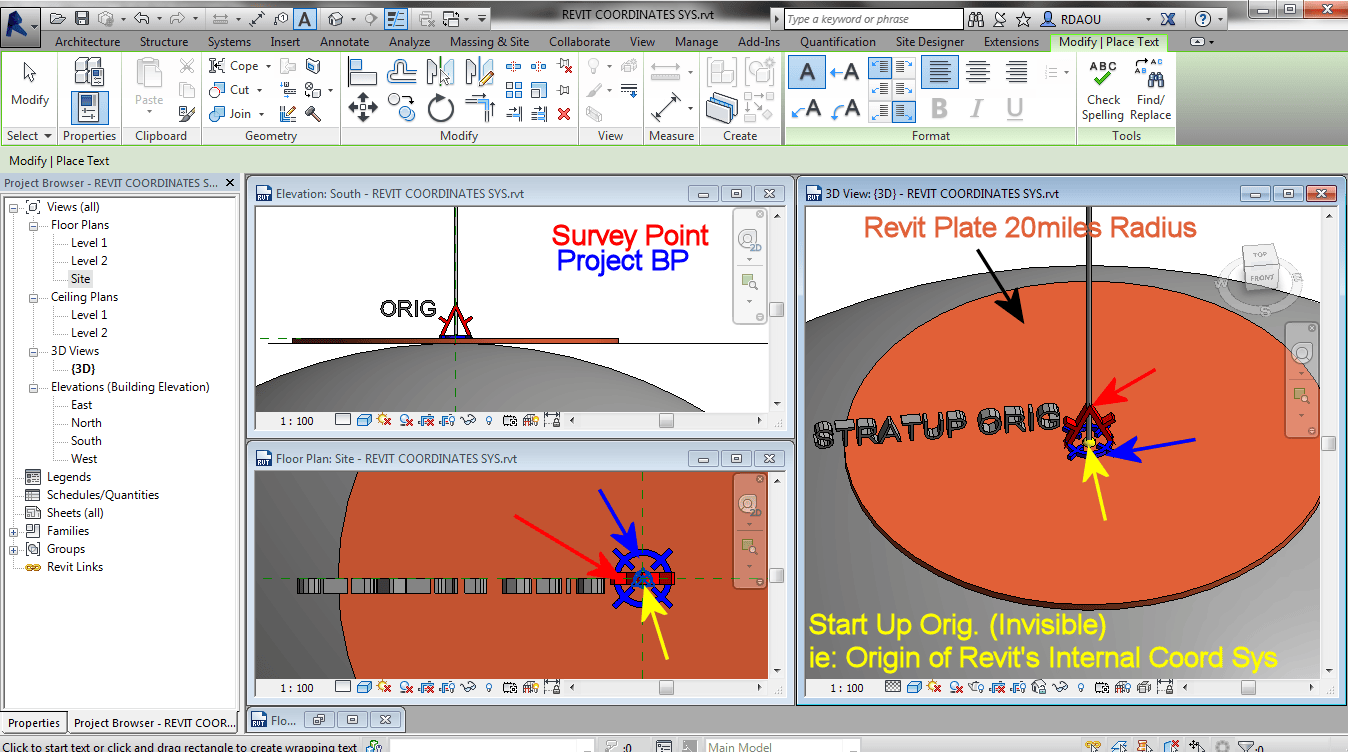The image size is (1348, 752).
Task: Click Find/Replace tool
Action: point(1150,90)
